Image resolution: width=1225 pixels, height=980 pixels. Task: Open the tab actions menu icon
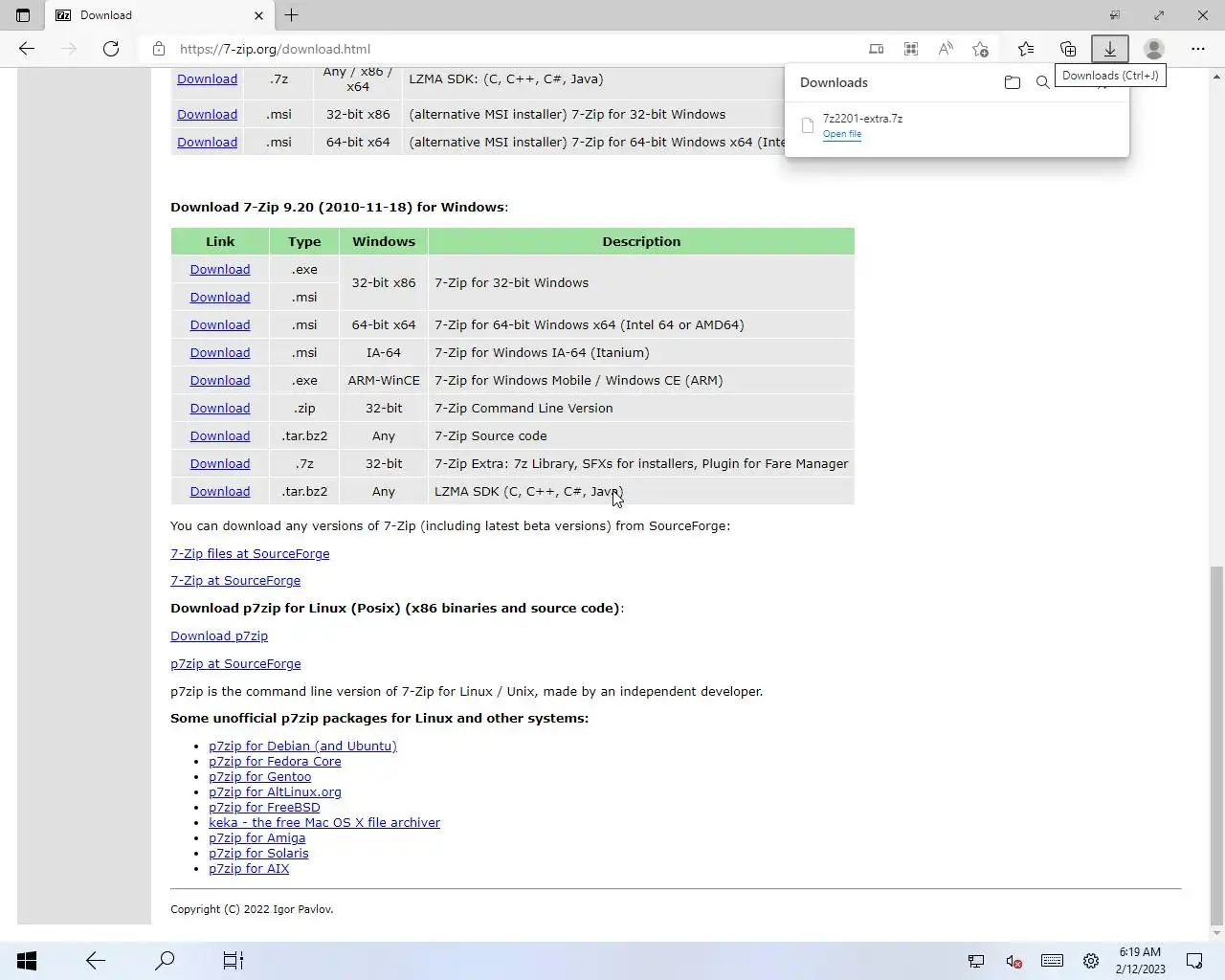pyautogui.click(x=23, y=15)
